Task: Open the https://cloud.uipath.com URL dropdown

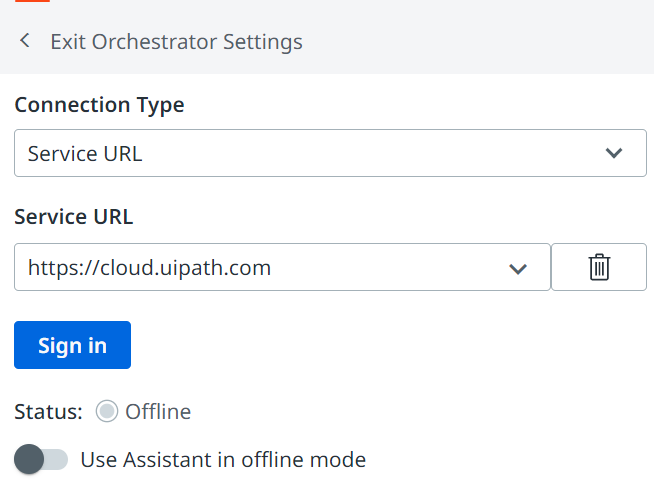Action: [282, 268]
